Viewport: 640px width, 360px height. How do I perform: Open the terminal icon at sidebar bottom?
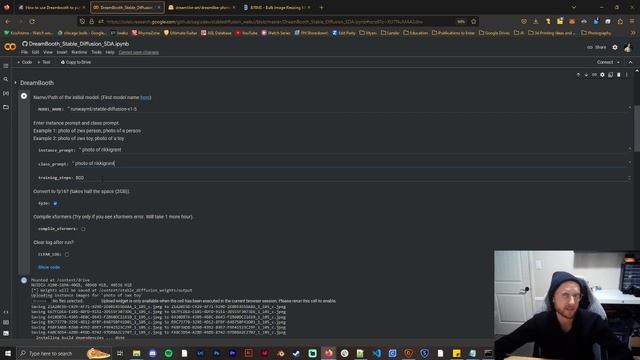pos(6,333)
